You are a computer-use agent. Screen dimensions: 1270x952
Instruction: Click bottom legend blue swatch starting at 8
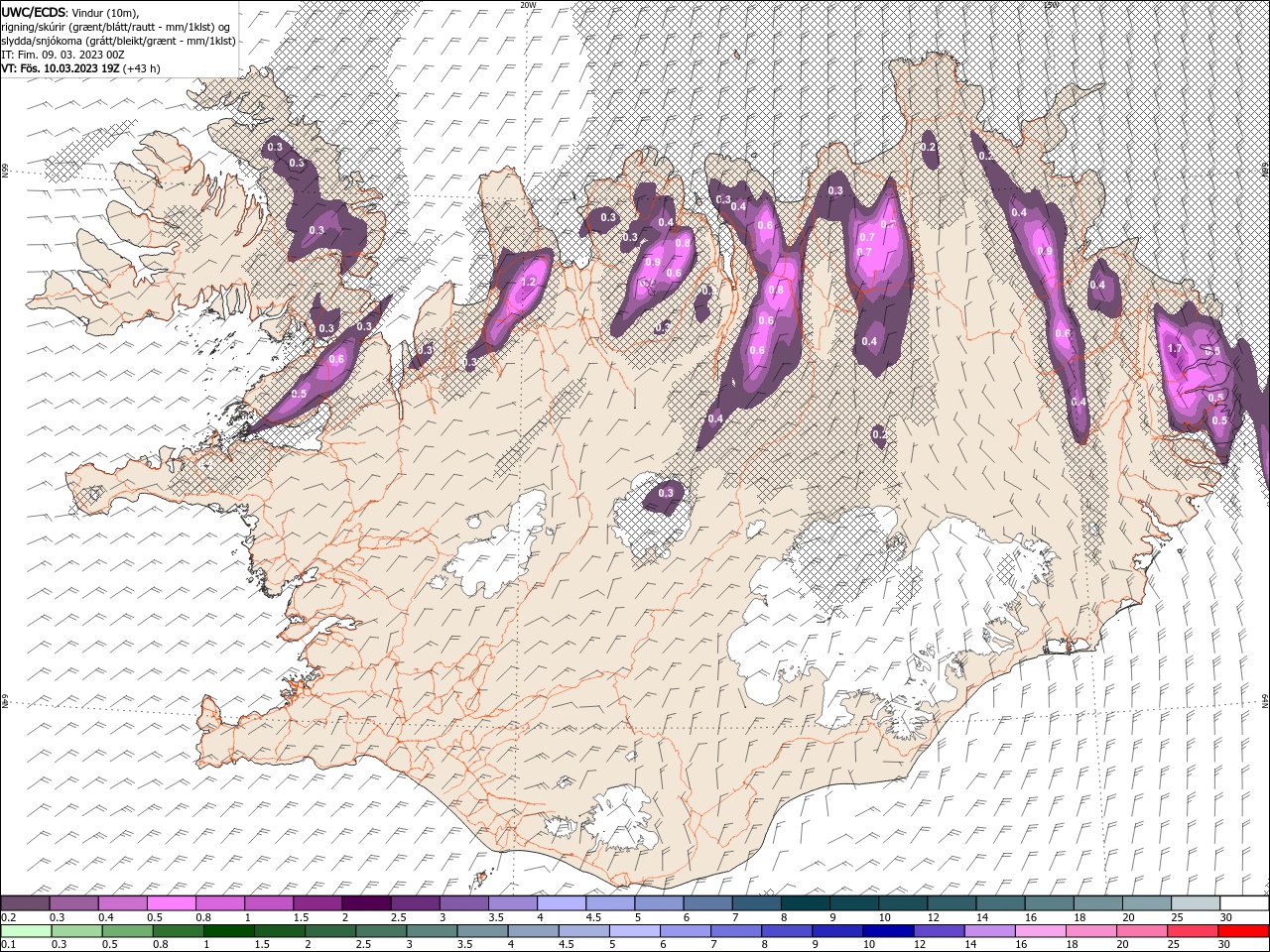coord(786,931)
